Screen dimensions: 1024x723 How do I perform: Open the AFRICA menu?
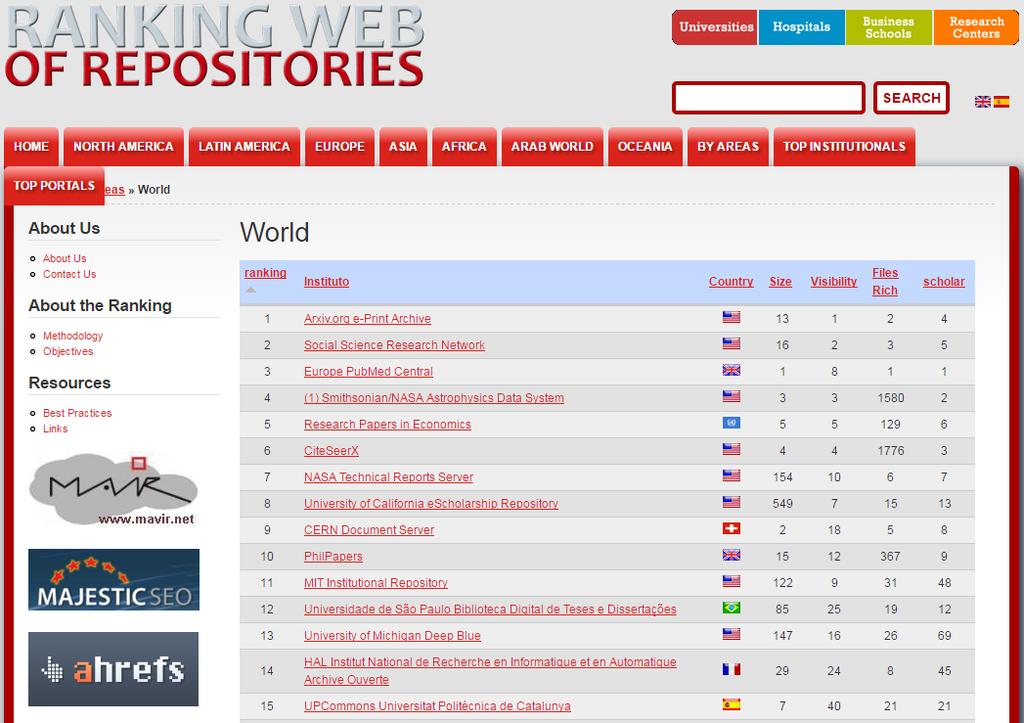(x=464, y=147)
